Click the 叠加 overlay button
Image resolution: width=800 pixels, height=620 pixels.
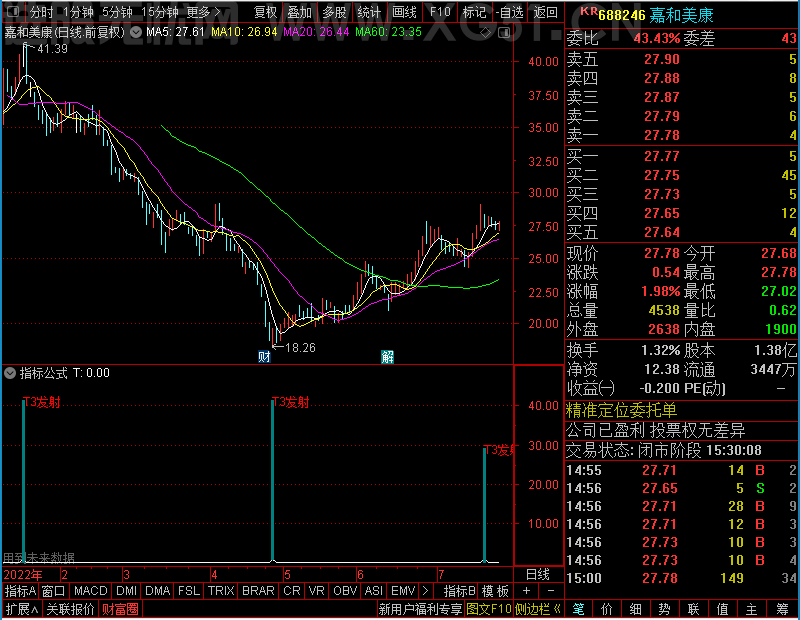[299, 12]
